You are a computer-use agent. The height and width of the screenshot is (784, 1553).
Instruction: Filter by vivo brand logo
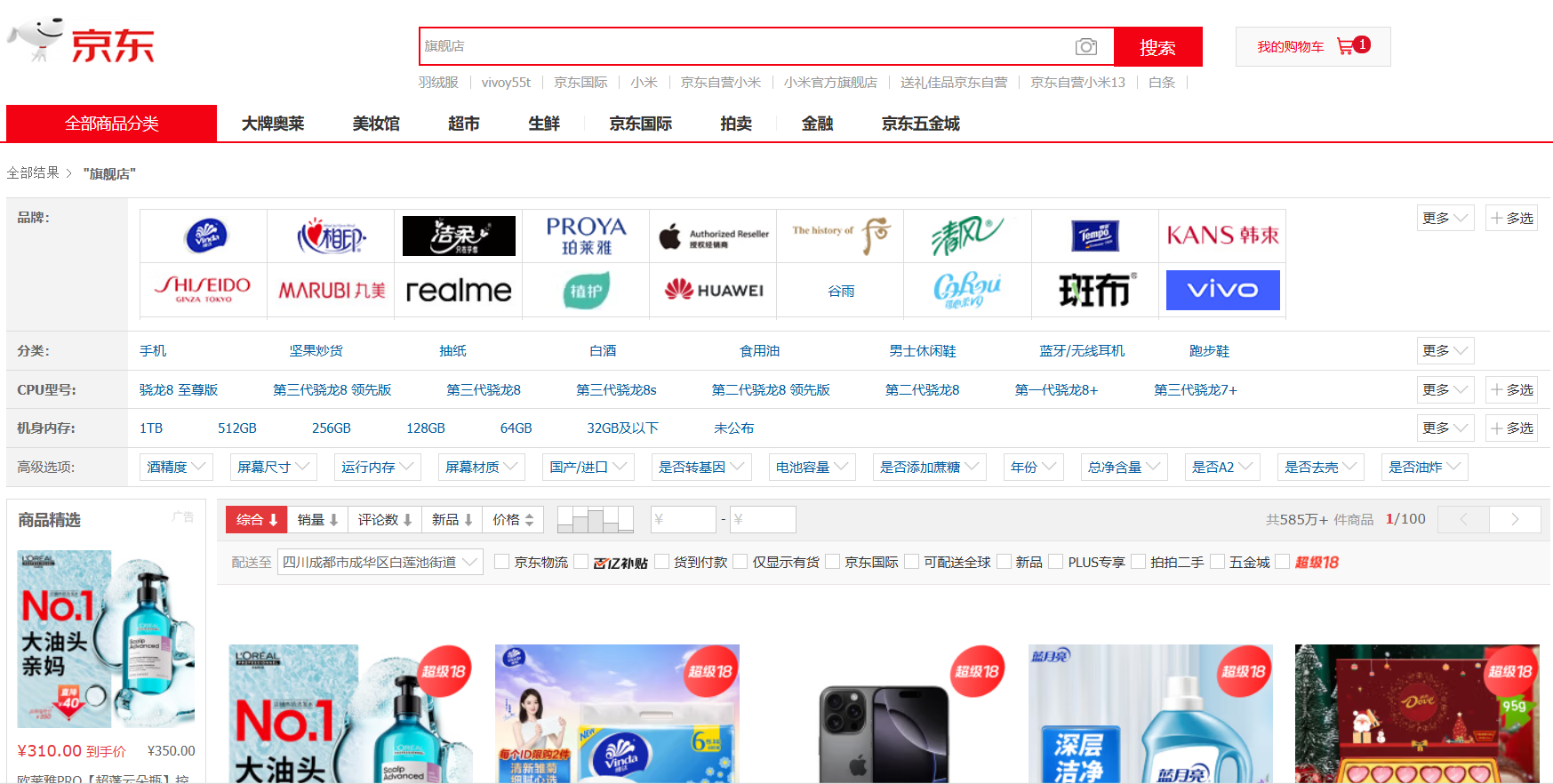click(1222, 290)
